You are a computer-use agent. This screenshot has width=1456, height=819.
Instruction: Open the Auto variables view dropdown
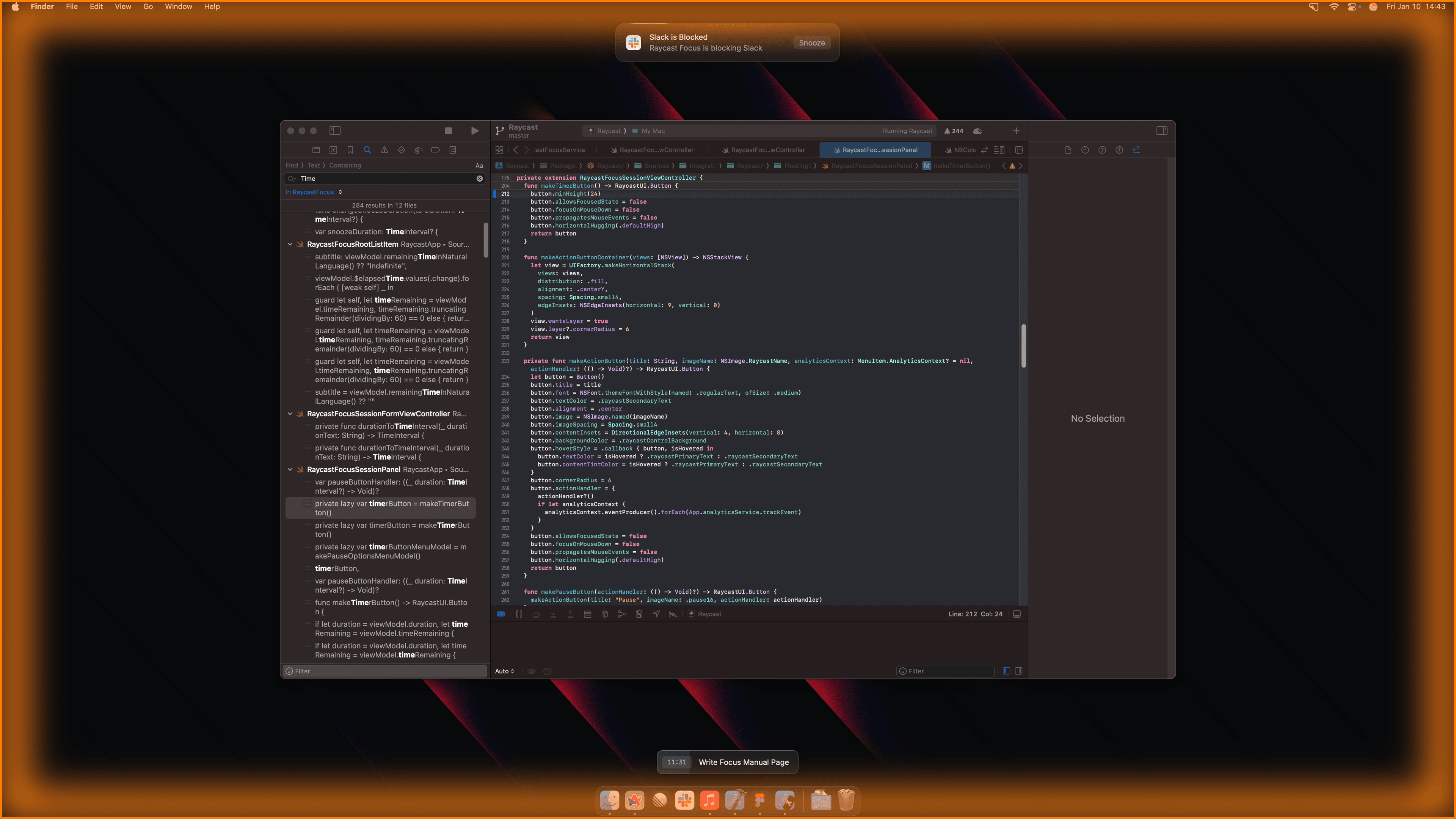click(504, 671)
